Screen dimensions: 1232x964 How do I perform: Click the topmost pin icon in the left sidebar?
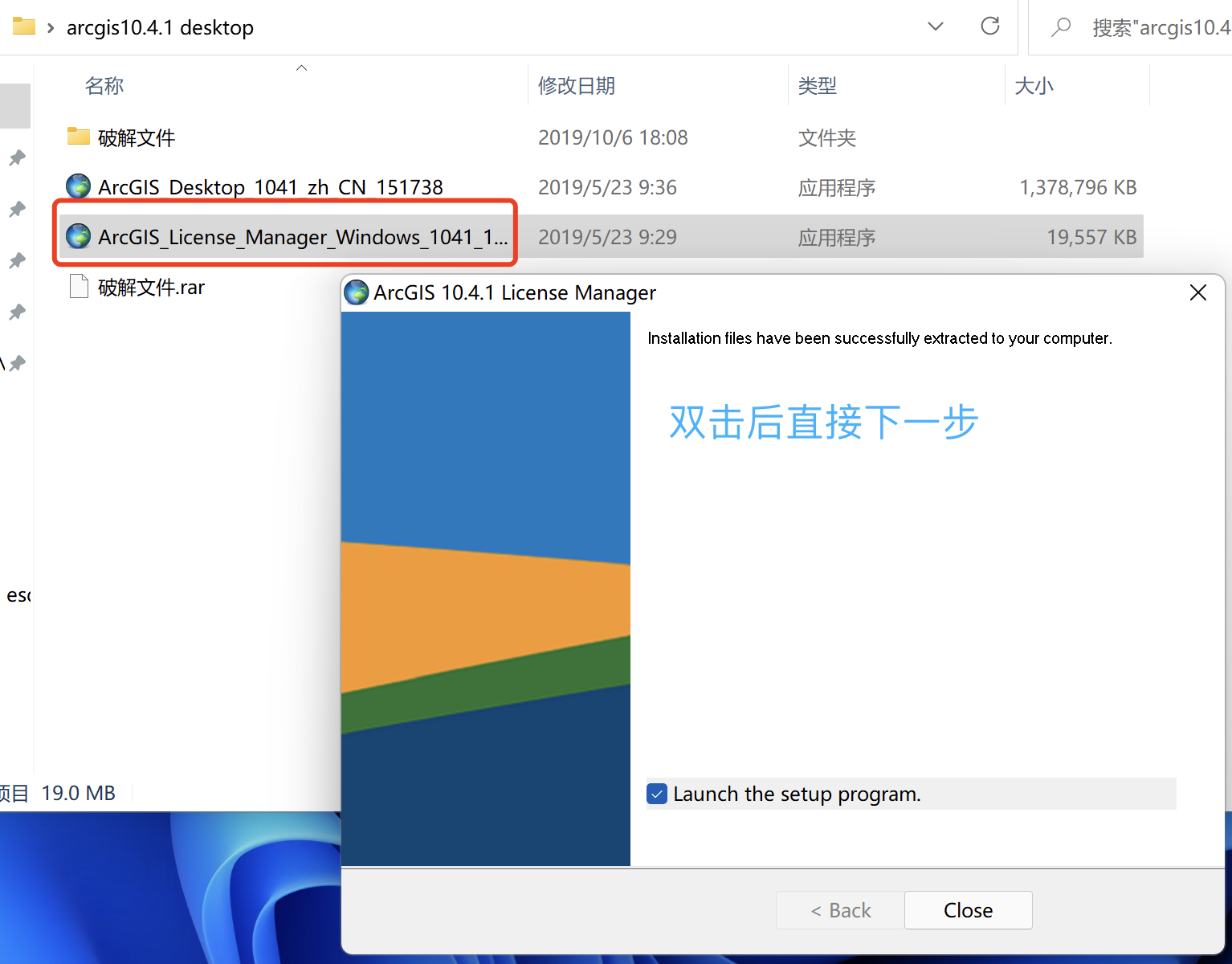click(16, 157)
